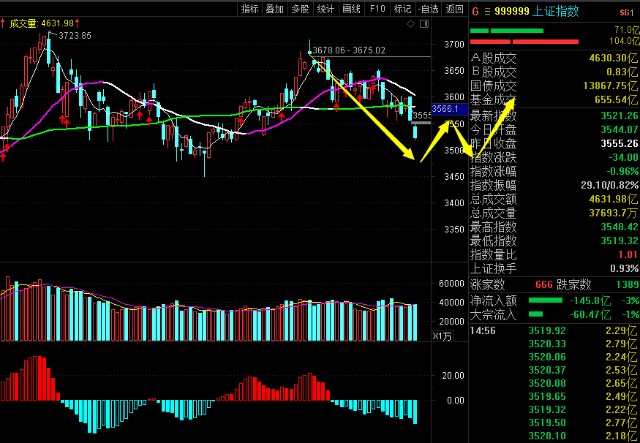
Task: Click the red arrow after 4631.98 value
Action: (x=76, y=23)
